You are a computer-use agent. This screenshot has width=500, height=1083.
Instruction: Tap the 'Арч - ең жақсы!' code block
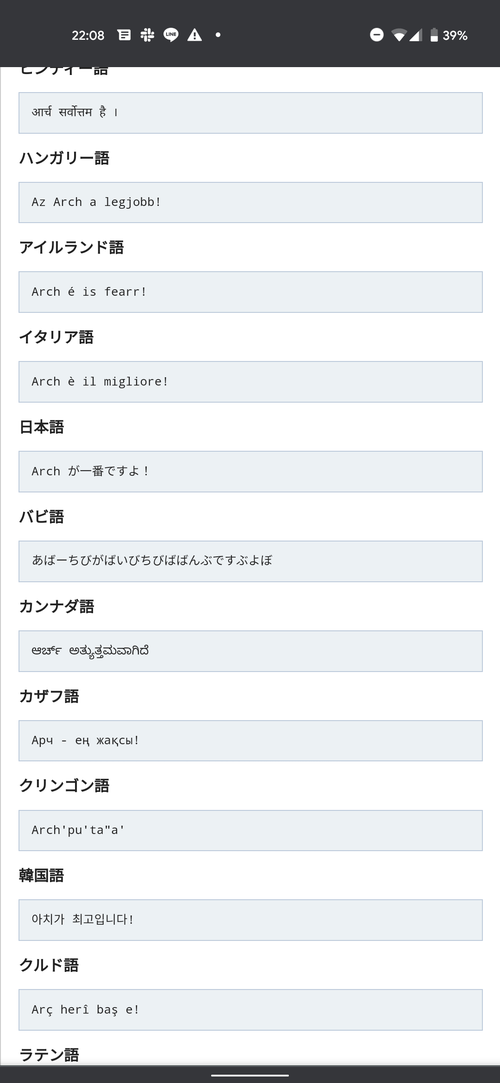pos(250,740)
